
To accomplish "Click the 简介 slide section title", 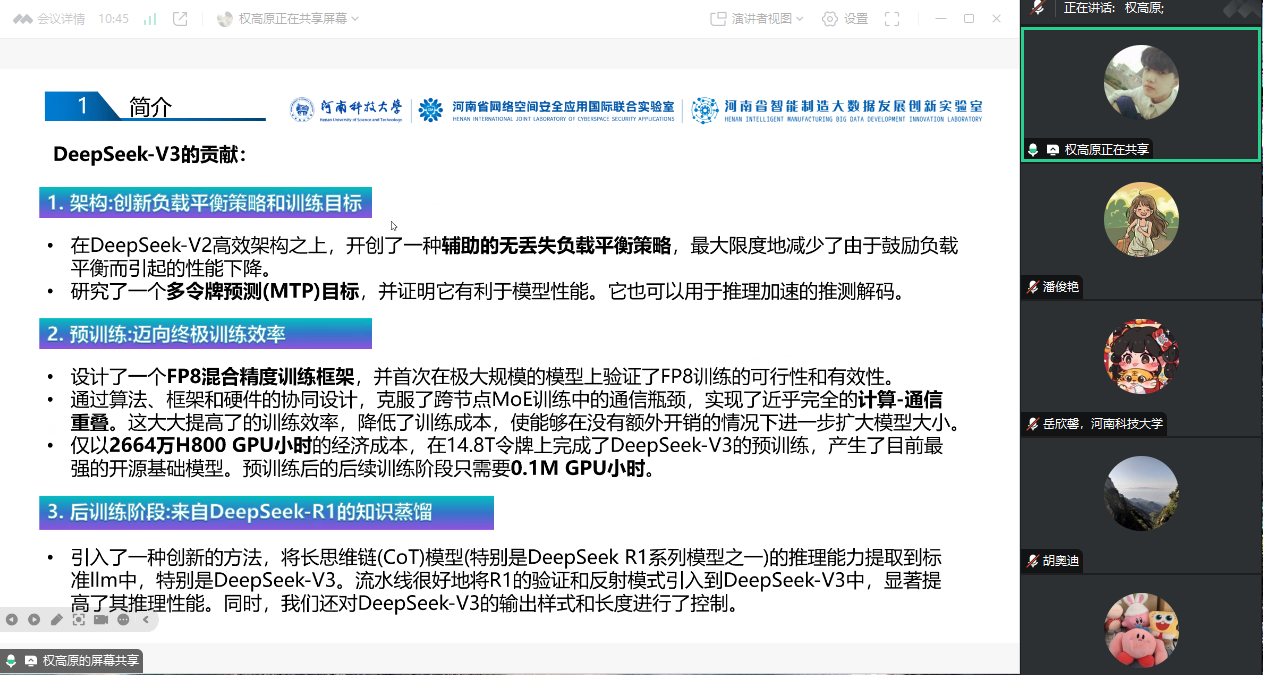I will 151,107.
